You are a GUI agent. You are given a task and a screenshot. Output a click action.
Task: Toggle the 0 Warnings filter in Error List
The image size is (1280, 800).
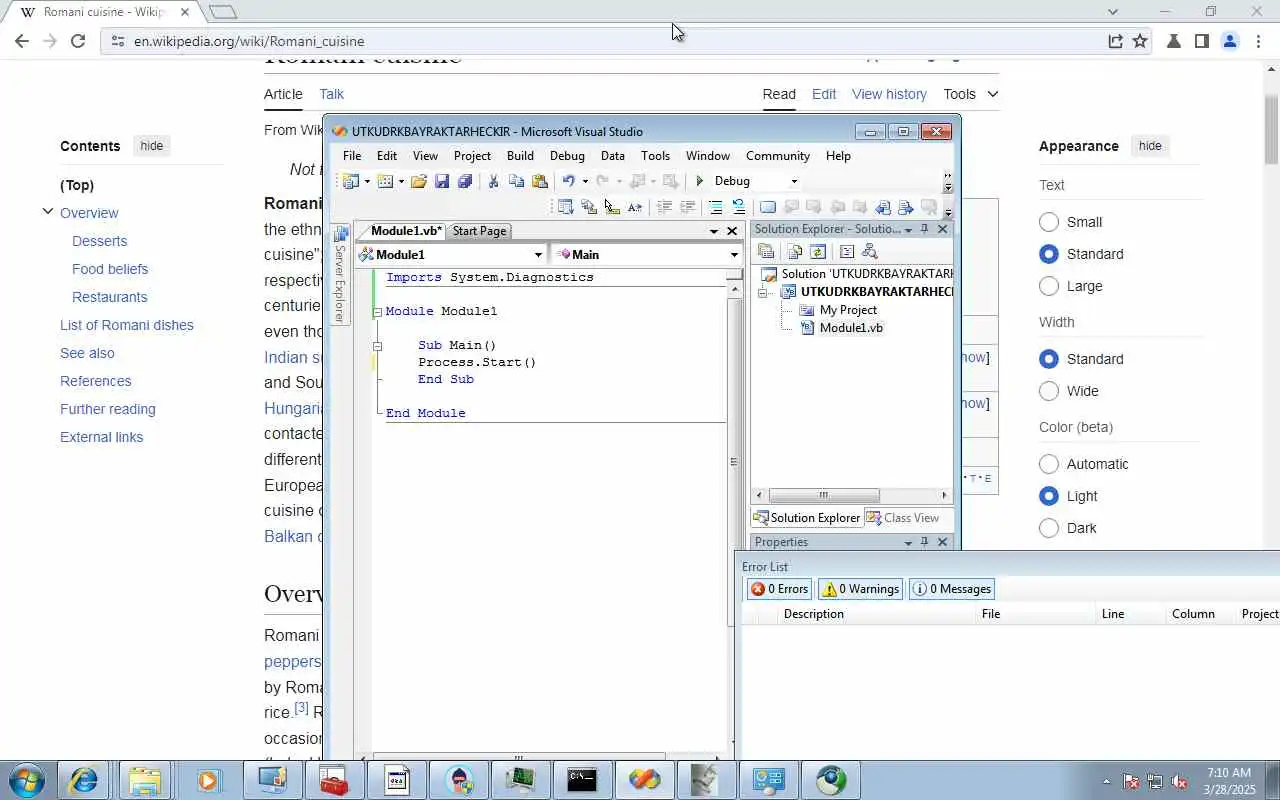coord(860,589)
